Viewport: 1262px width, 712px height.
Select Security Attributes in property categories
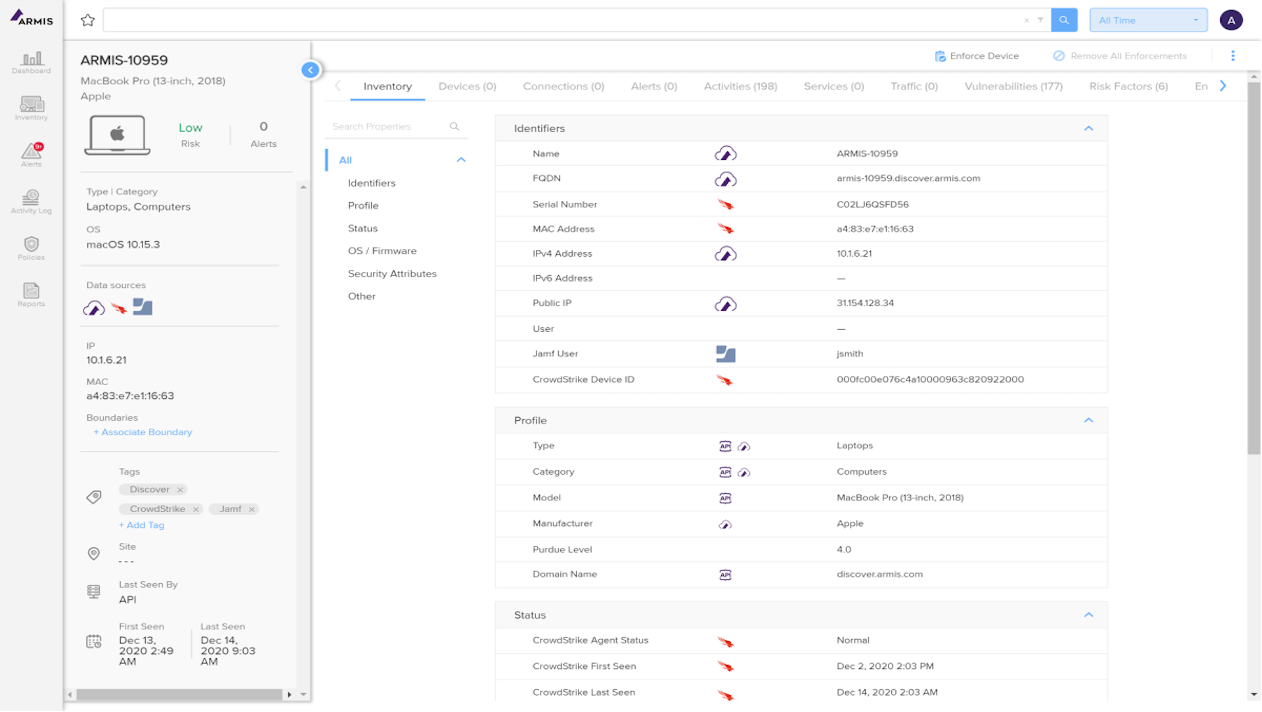(x=392, y=273)
